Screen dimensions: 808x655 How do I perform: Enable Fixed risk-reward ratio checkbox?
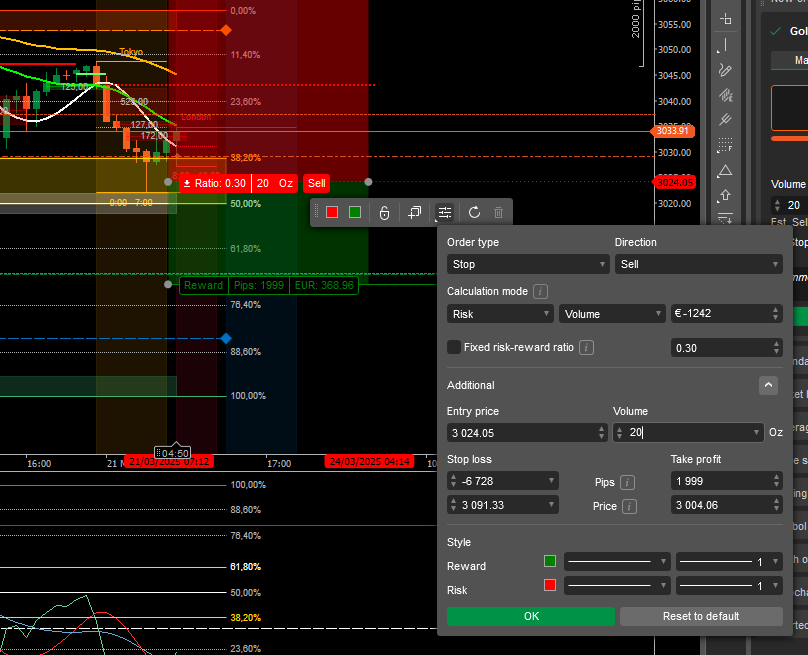coord(453,347)
